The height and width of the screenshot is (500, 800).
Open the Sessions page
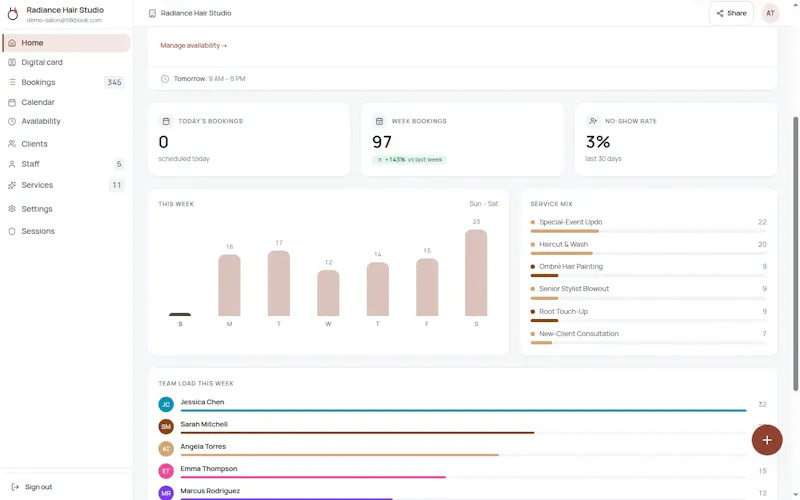pyautogui.click(x=66, y=231)
